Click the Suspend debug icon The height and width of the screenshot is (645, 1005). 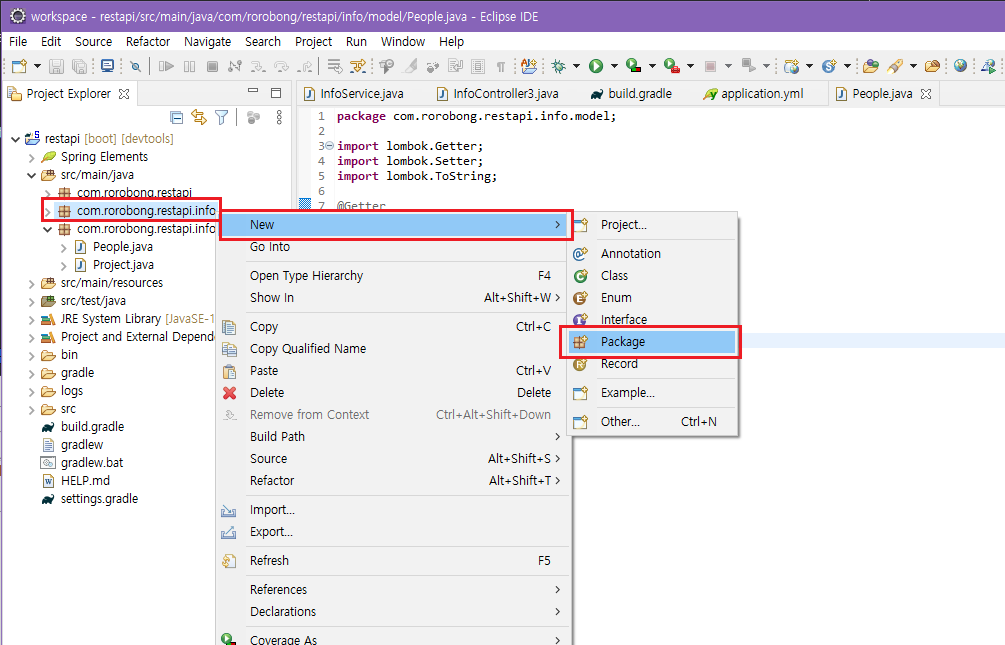189,66
